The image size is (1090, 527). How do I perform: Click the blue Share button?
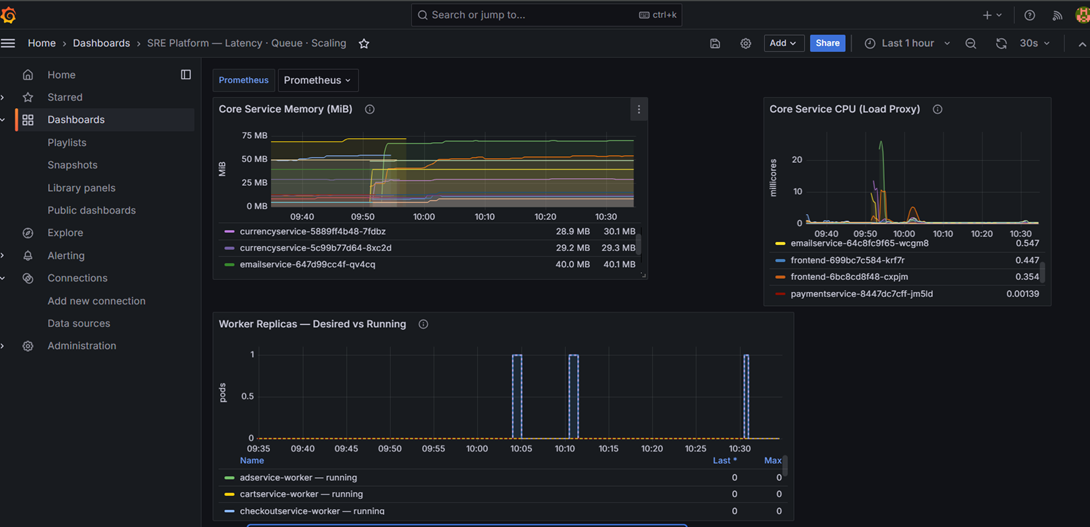point(827,43)
